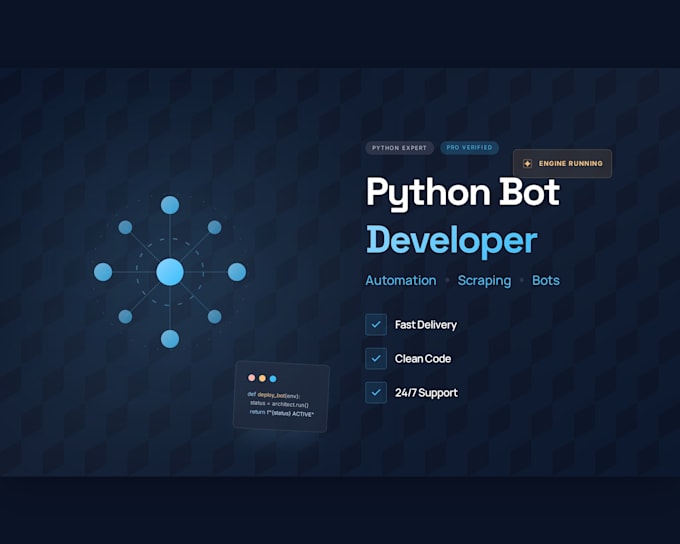This screenshot has height=544, width=680.
Task: Click the 'return' line ending in ACTIVE
Action: pyautogui.click(x=281, y=413)
